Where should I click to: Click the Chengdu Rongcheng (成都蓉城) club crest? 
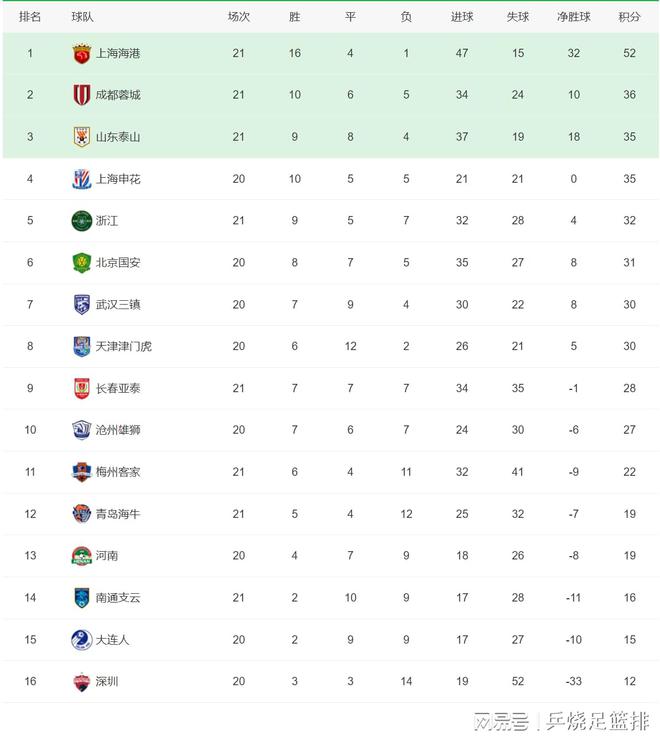coord(81,95)
